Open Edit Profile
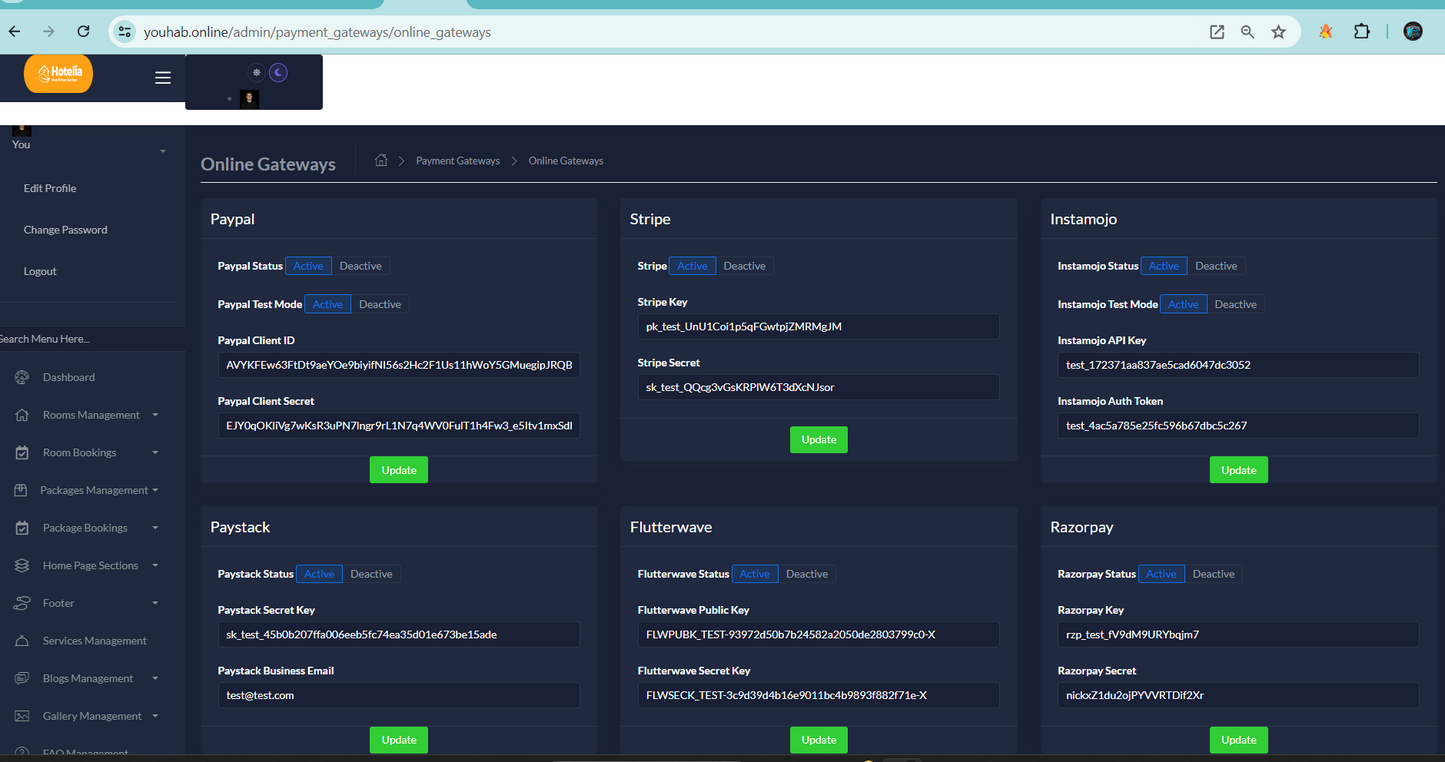The height and width of the screenshot is (762, 1445). click(x=50, y=188)
